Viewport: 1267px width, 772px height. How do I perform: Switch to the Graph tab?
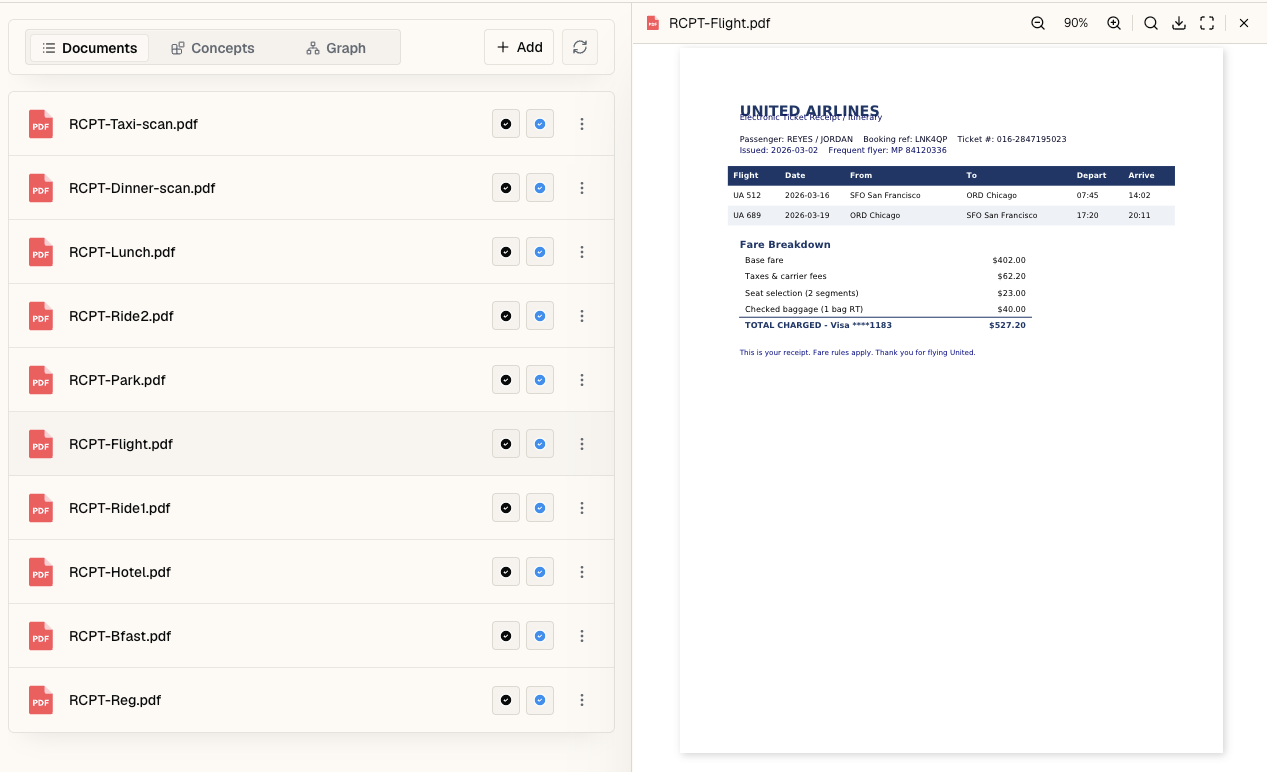(336, 48)
